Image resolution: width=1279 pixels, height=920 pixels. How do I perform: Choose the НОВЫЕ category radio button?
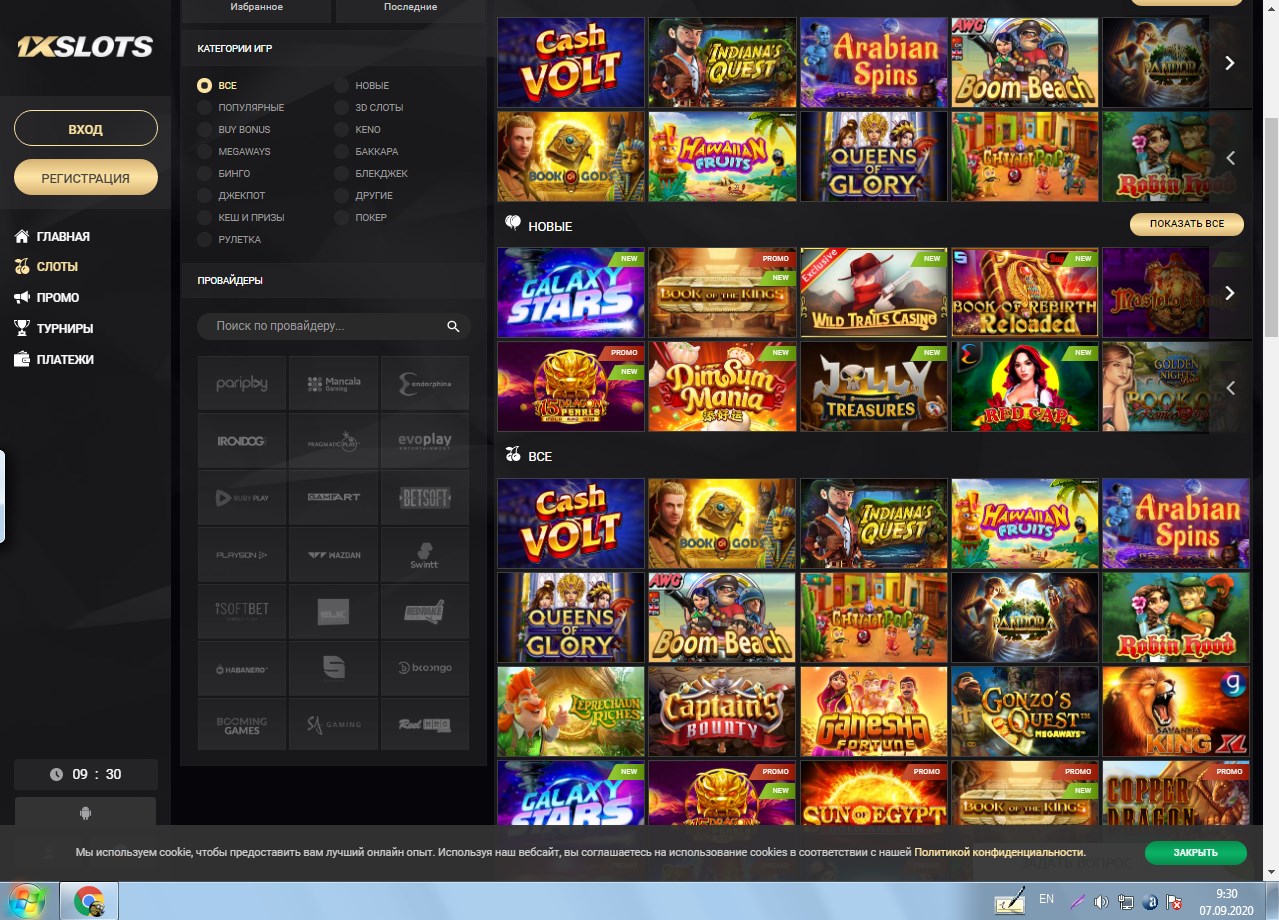pos(341,86)
